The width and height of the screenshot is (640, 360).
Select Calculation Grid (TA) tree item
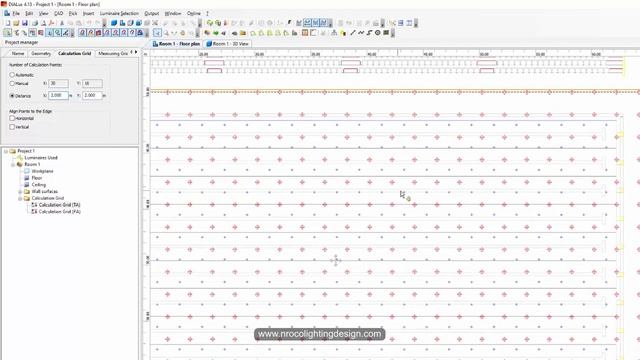pos(59,205)
